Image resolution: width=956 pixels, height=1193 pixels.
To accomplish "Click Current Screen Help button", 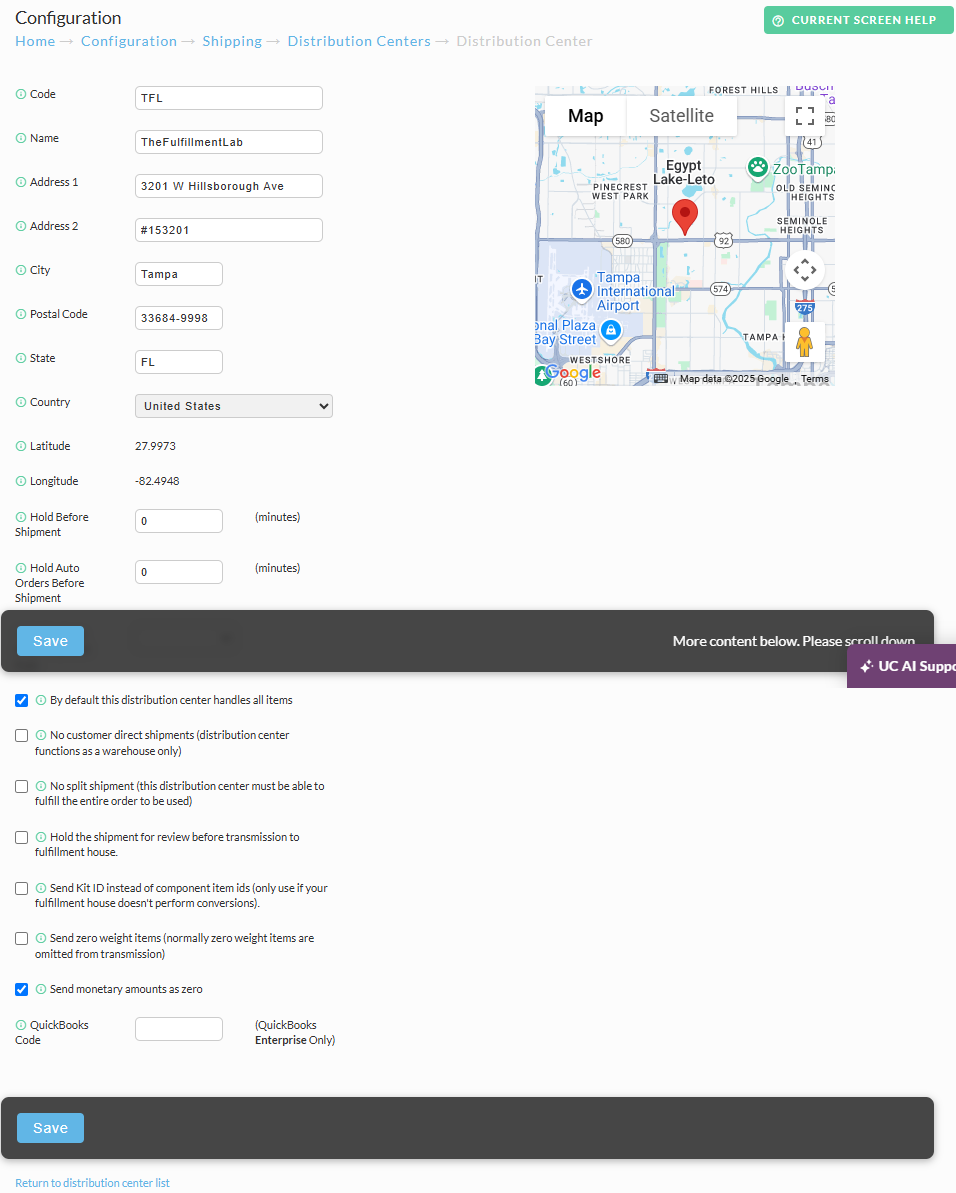I will [859, 21].
